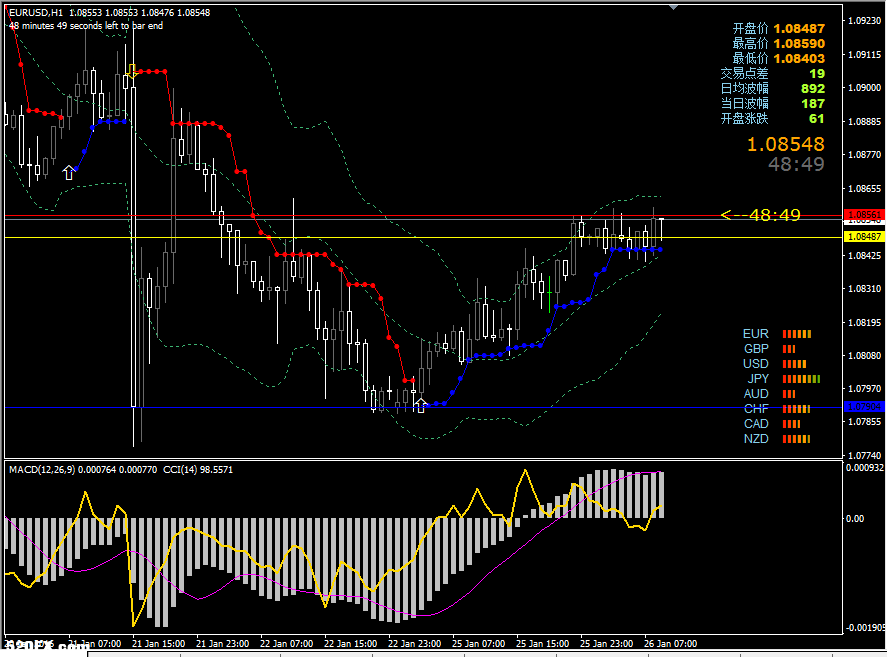Viewport: 887px width, 657px height.
Task: Click the NZD strength meter bars
Action: point(796,439)
